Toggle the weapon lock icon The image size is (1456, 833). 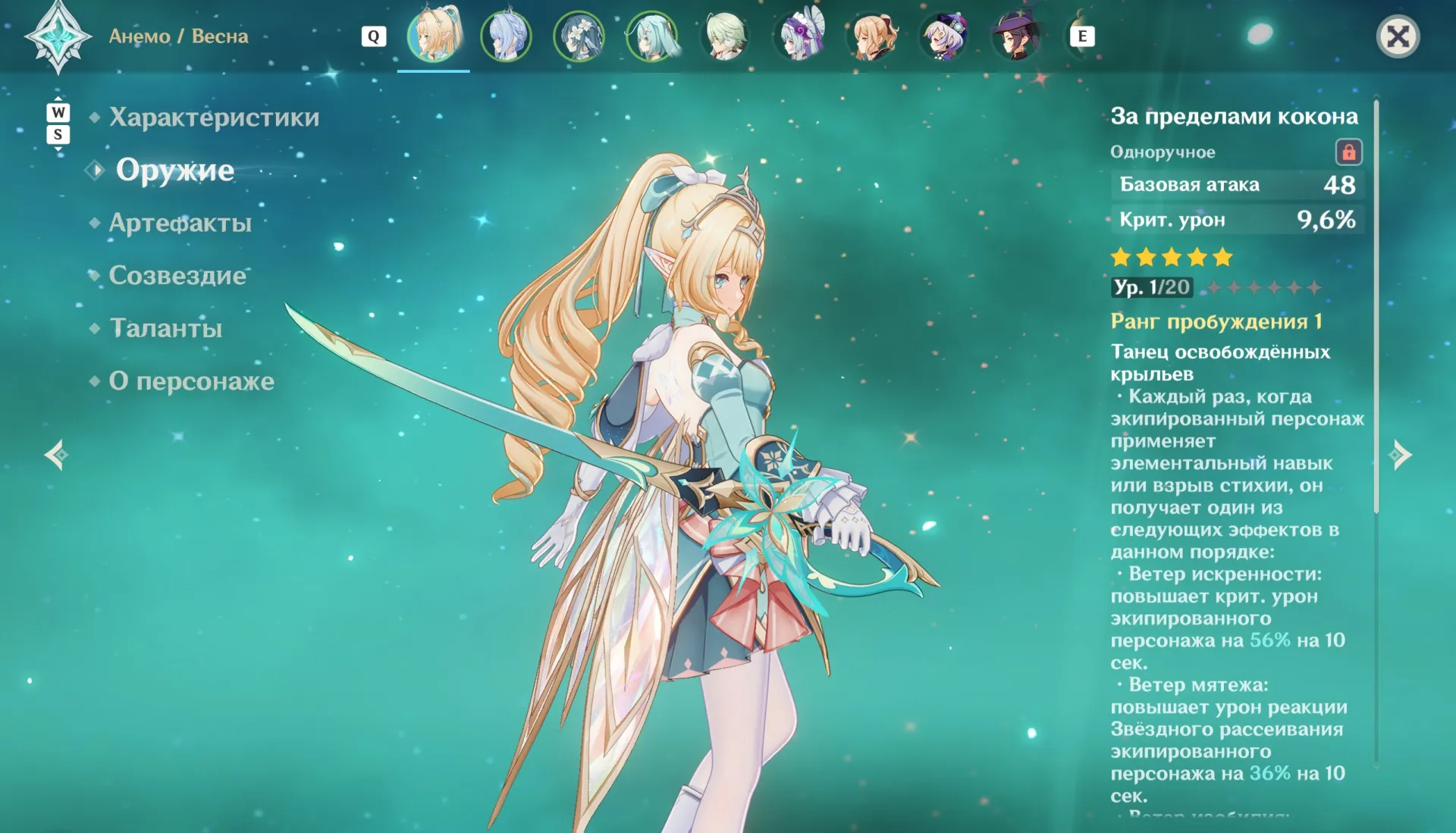1348,152
